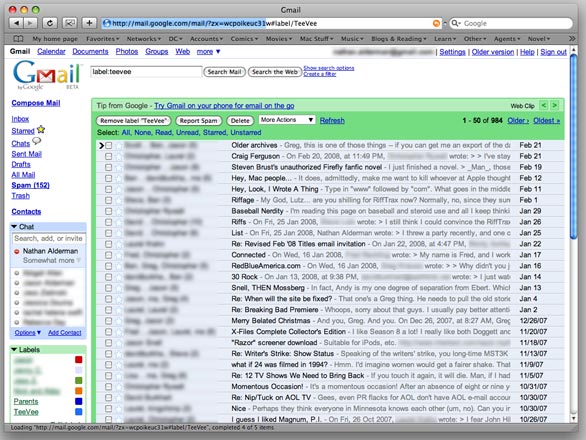This screenshot has width=586, height=440.
Task: Select checkbox for Baseball Nerdity email
Action: pyautogui.click(x=109, y=211)
